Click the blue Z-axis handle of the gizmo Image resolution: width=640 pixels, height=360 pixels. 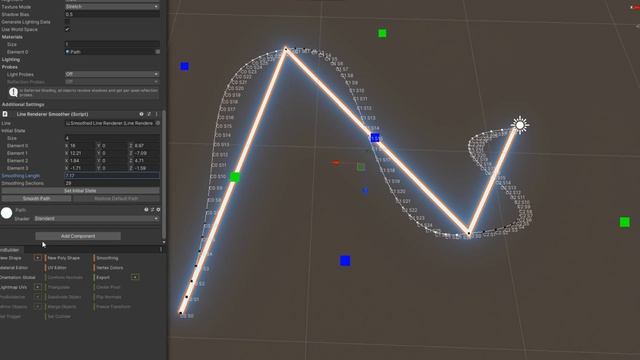tap(365, 191)
